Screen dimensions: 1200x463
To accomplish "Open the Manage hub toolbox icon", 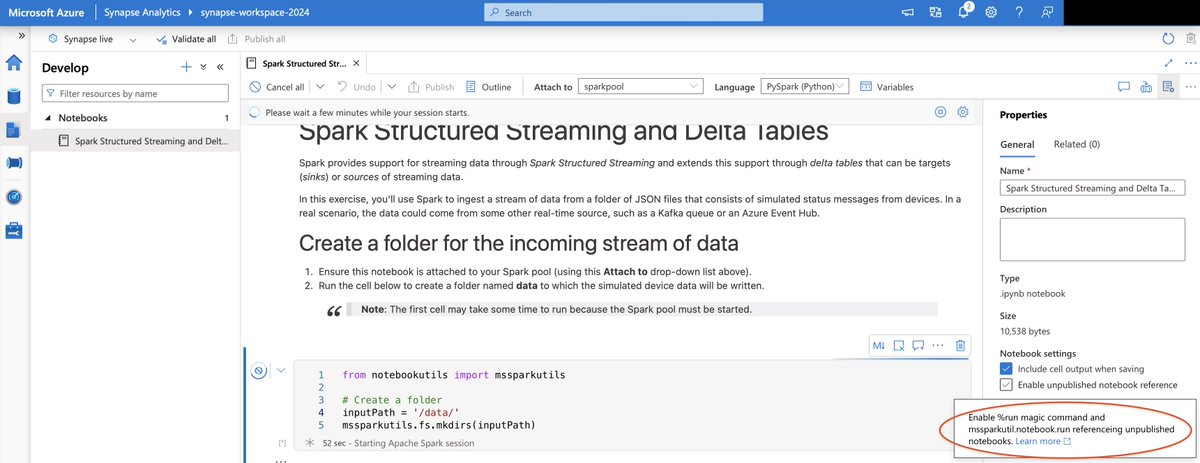I will [x=14, y=230].
